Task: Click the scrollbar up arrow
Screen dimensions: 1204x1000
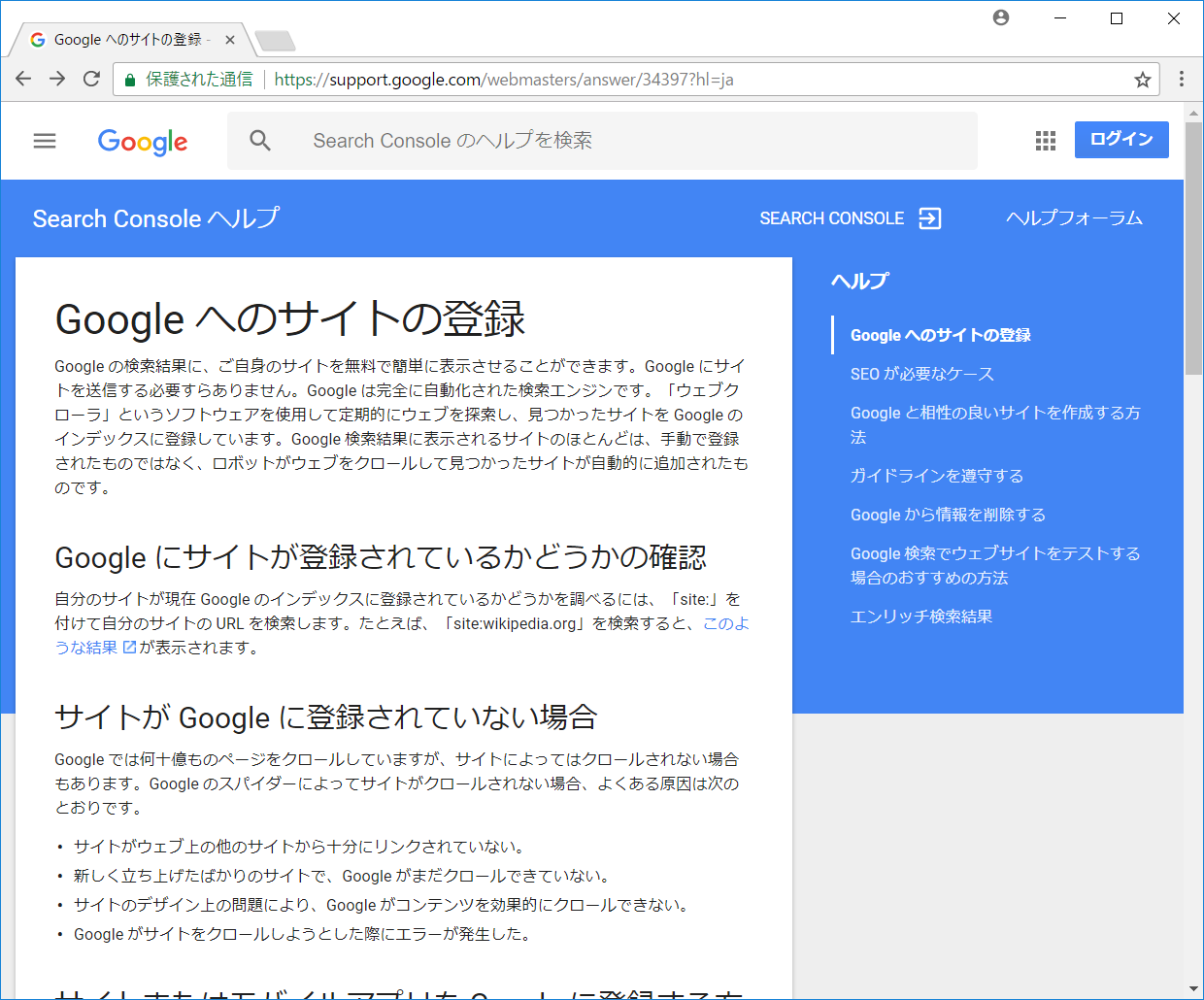Action: pyautogui.click(x=1193, y=113)
